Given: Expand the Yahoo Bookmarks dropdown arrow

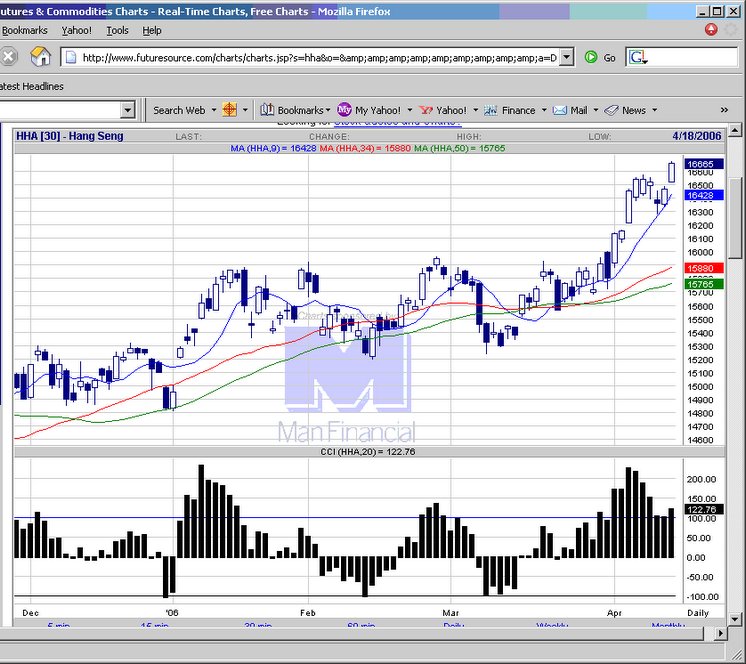Looking at the screenshot, I should pyautogui.click(x=328, y=110).
